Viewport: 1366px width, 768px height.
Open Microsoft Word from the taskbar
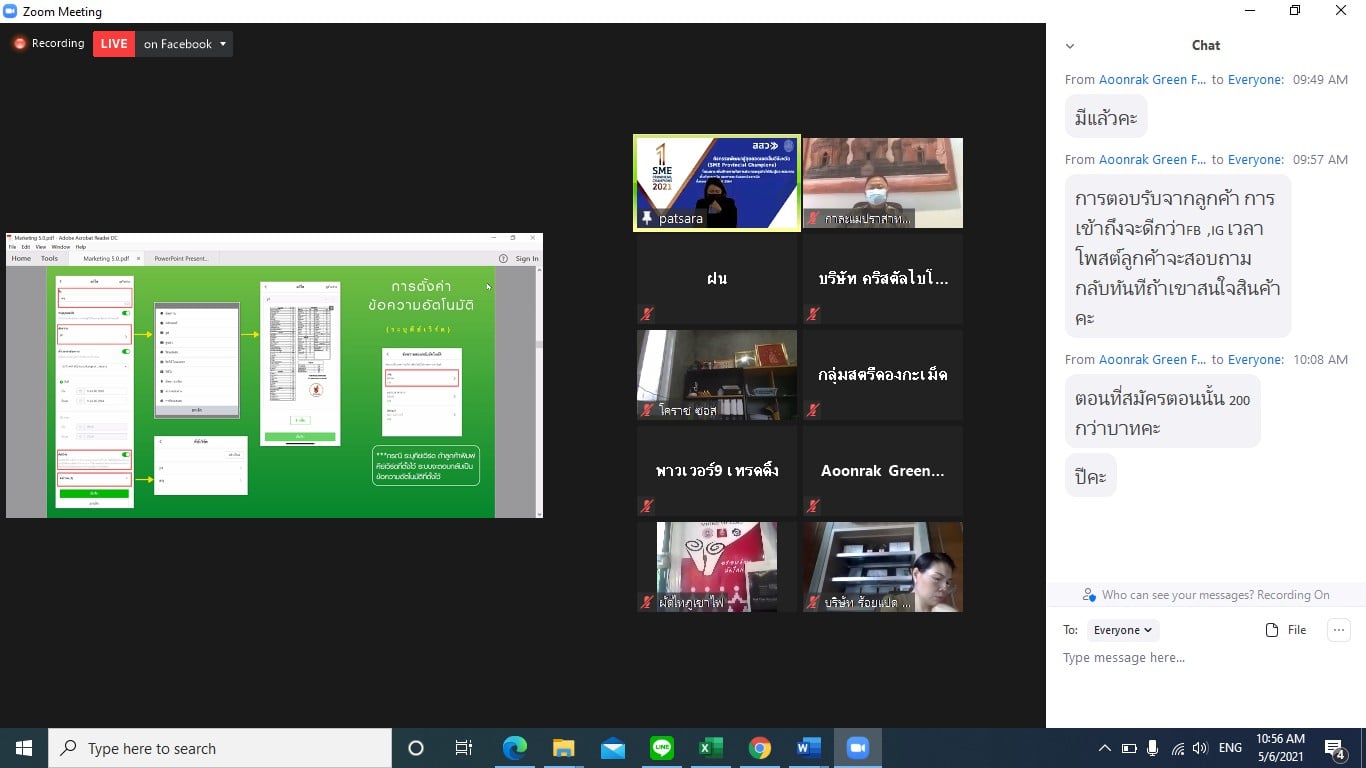click(809, 748)
